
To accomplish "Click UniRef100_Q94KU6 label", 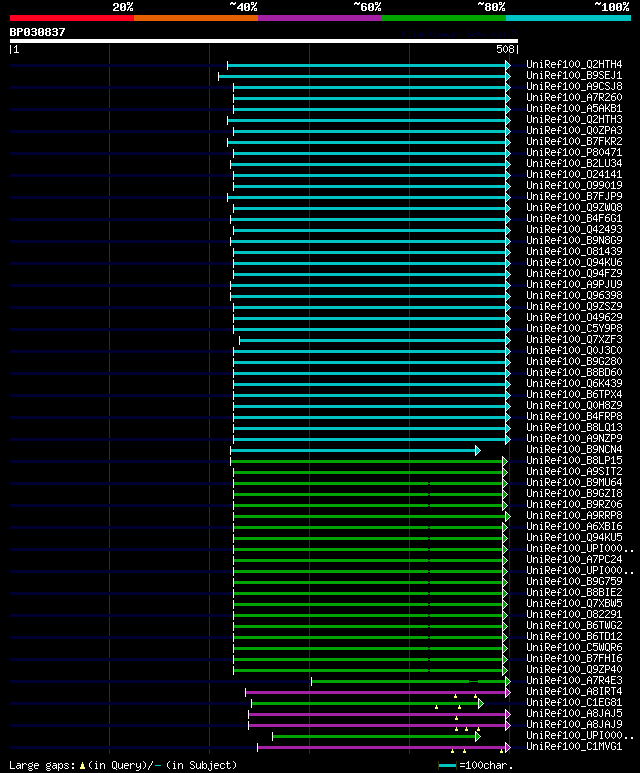I will click(x=574, y=262).
